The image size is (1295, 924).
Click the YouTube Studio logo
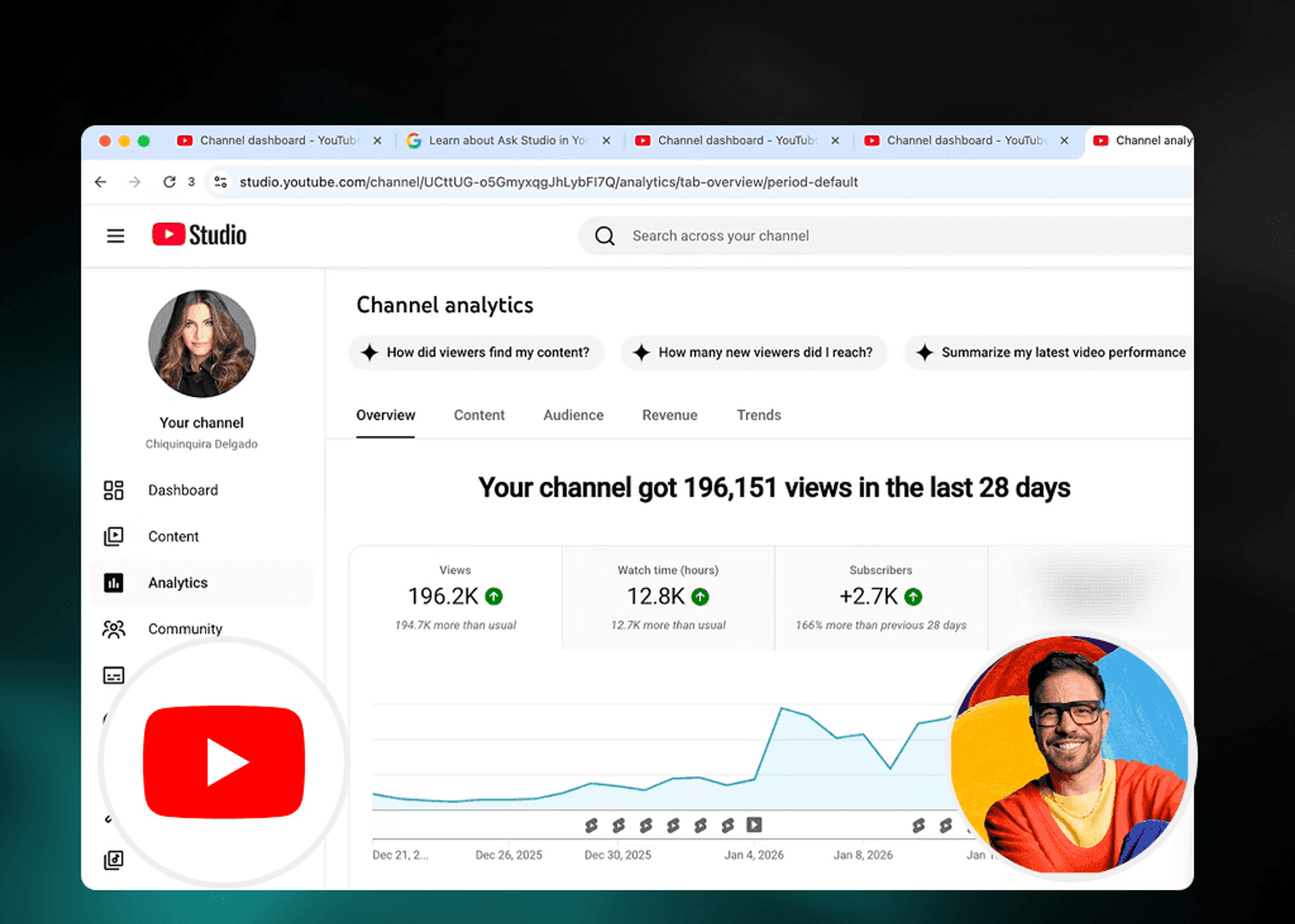click(199, 234)
